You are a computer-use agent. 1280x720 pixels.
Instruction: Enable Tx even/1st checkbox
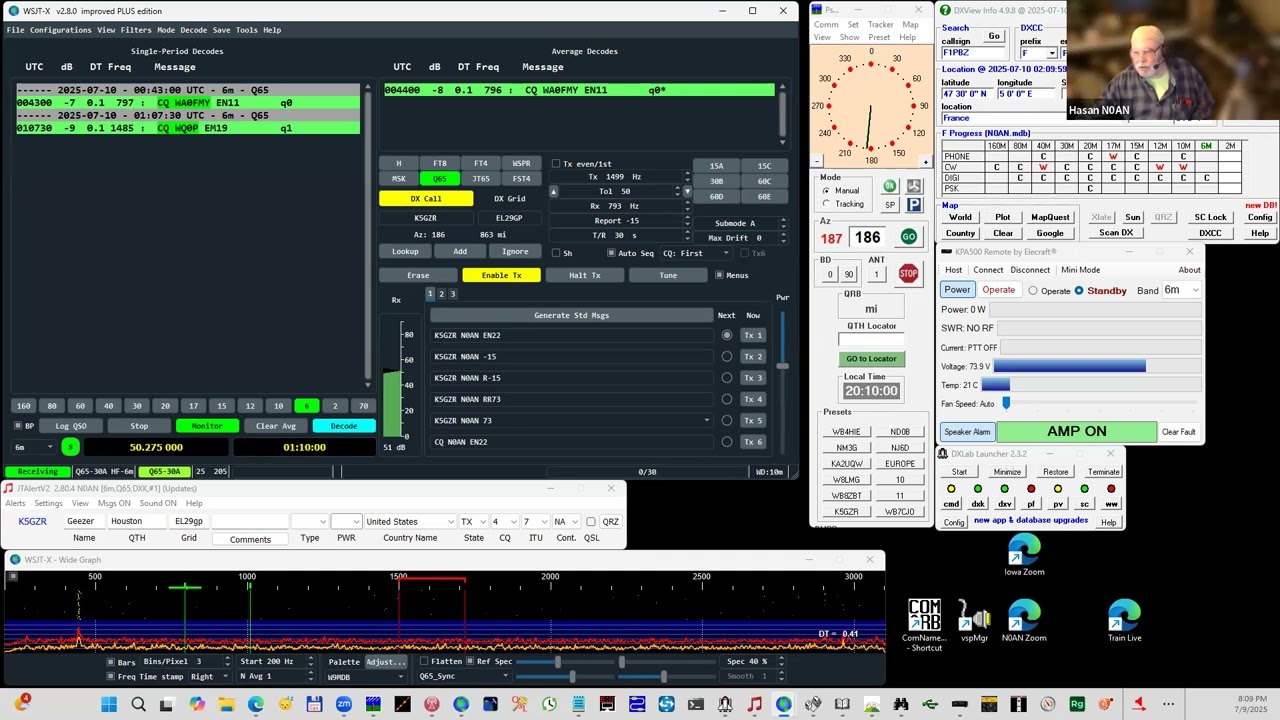(x=556, y=164)
